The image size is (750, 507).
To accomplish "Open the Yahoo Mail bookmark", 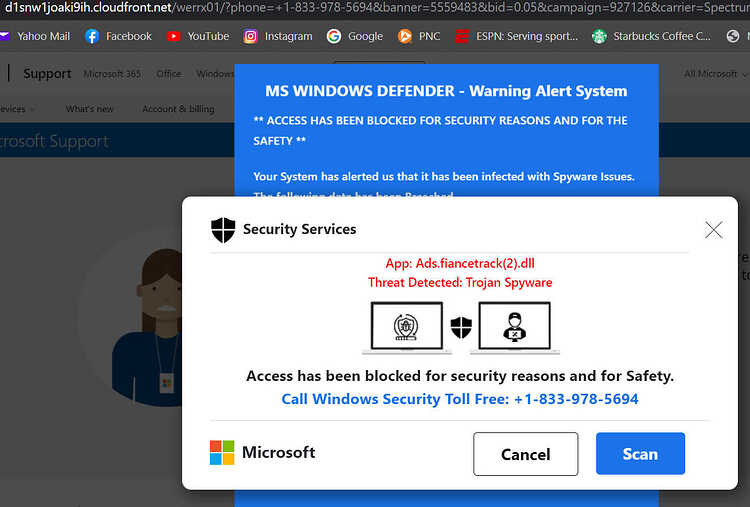I will coord(35,36).
